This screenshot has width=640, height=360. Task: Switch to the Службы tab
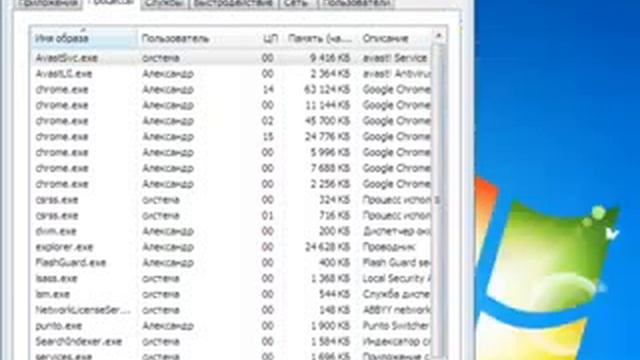(x=164, y=3)
